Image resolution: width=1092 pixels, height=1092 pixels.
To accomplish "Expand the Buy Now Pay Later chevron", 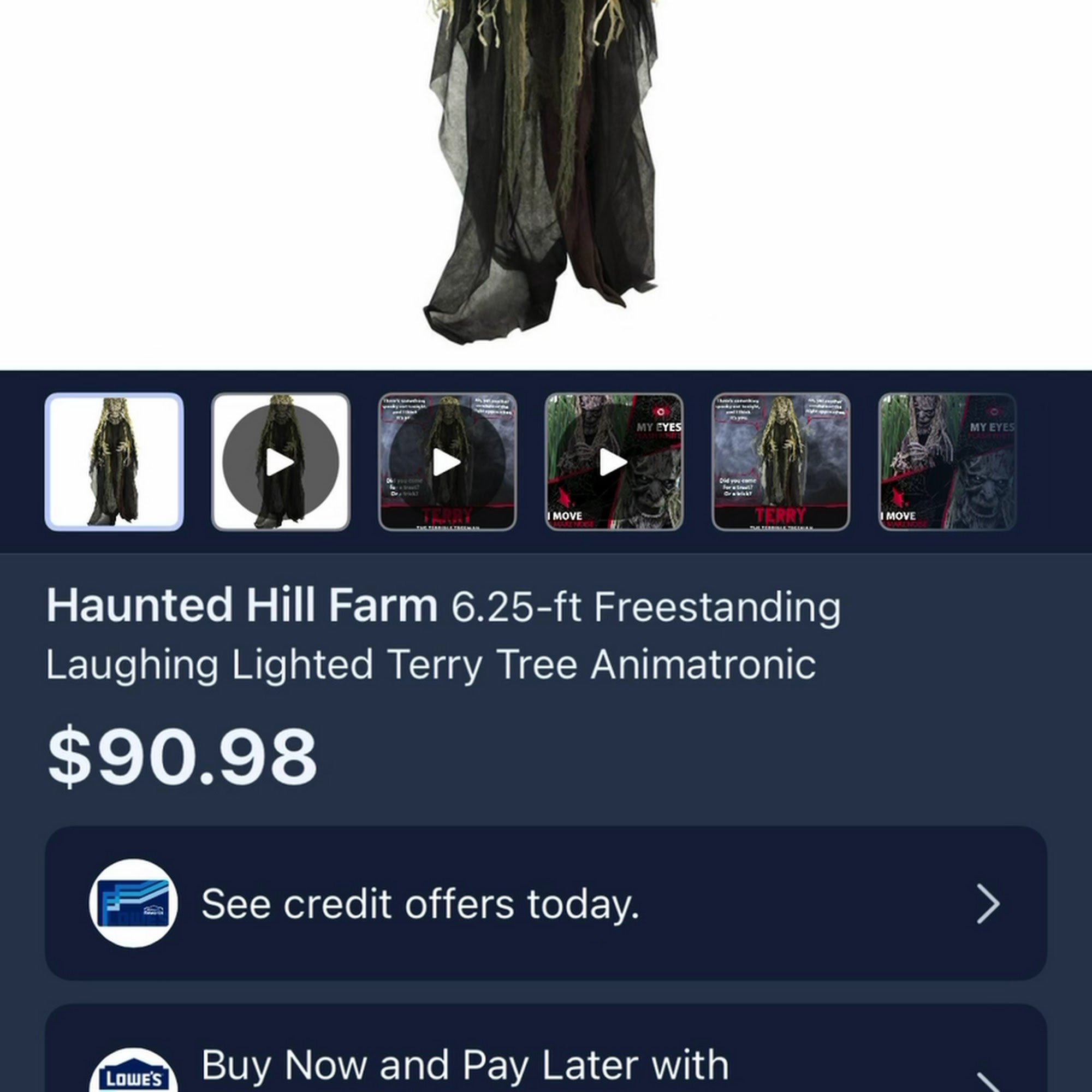I will [x=988, y=1082].
